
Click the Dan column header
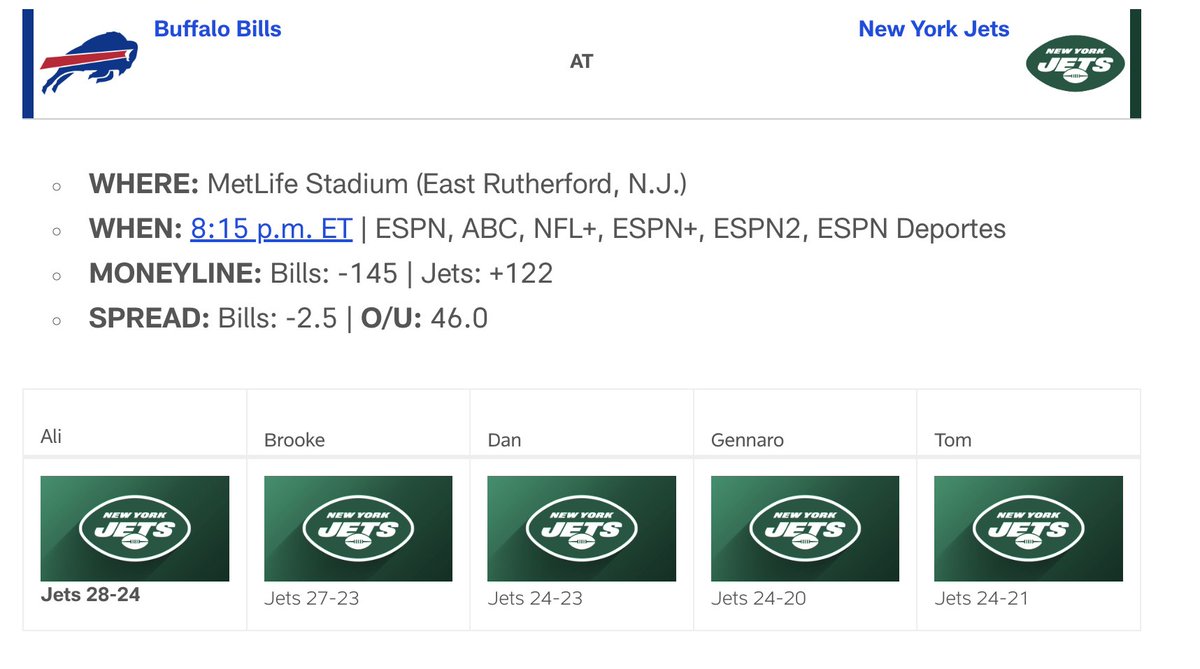(504, 440)
